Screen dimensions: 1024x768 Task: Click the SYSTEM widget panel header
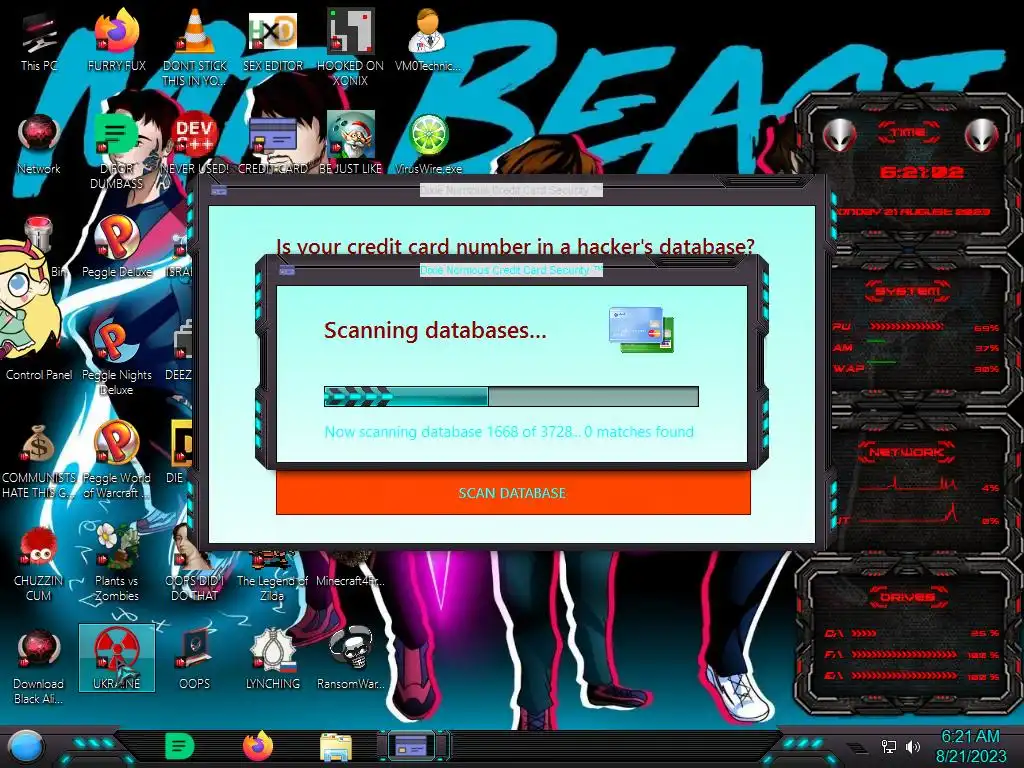coord(908,291)
